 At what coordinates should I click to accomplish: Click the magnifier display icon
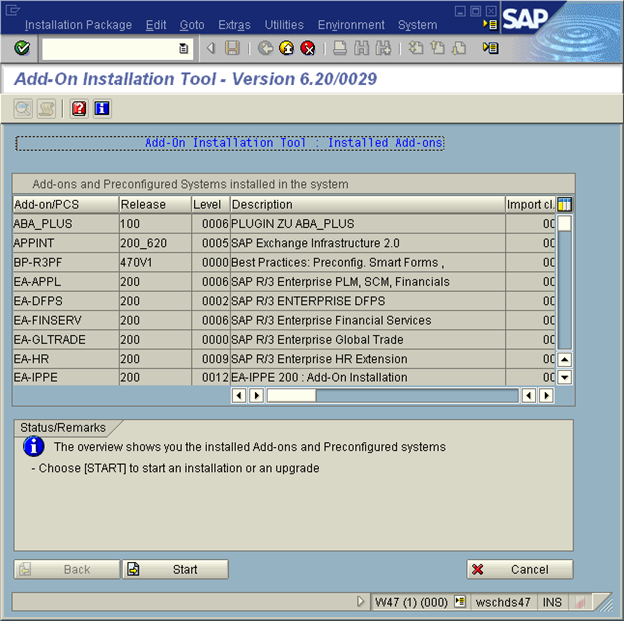click(23, 109)
